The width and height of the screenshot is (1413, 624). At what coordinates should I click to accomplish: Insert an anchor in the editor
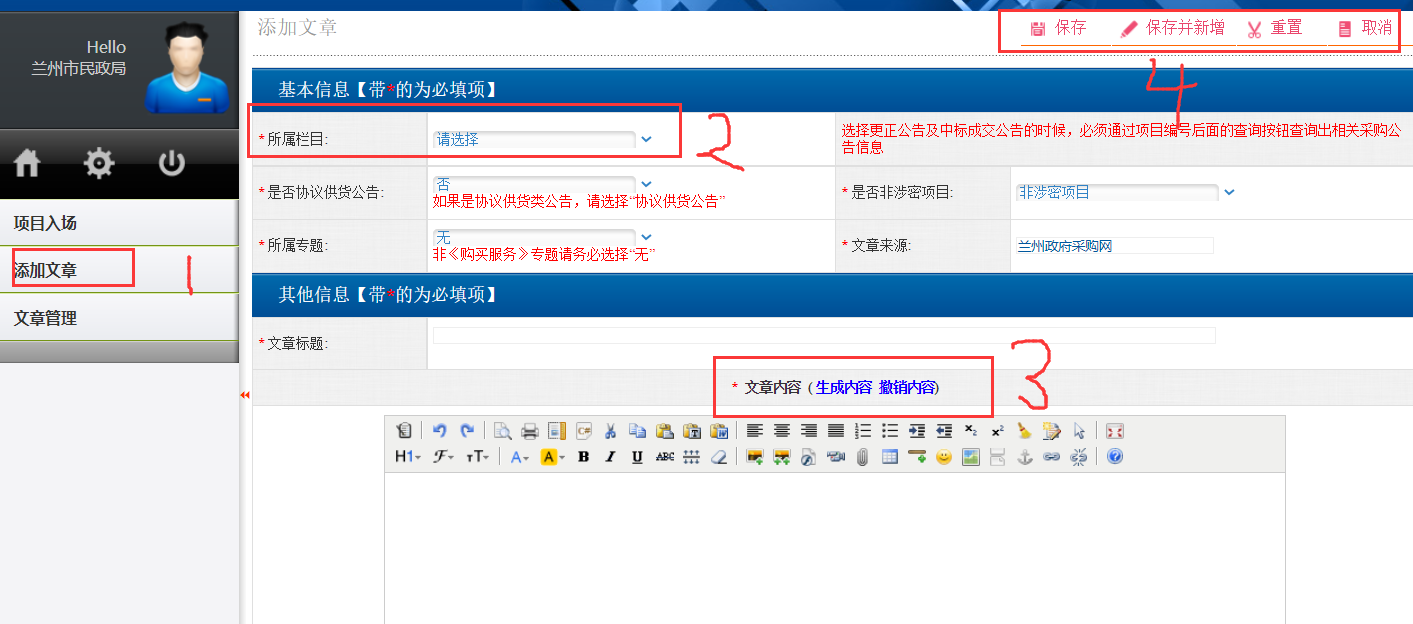(1024, 457)
